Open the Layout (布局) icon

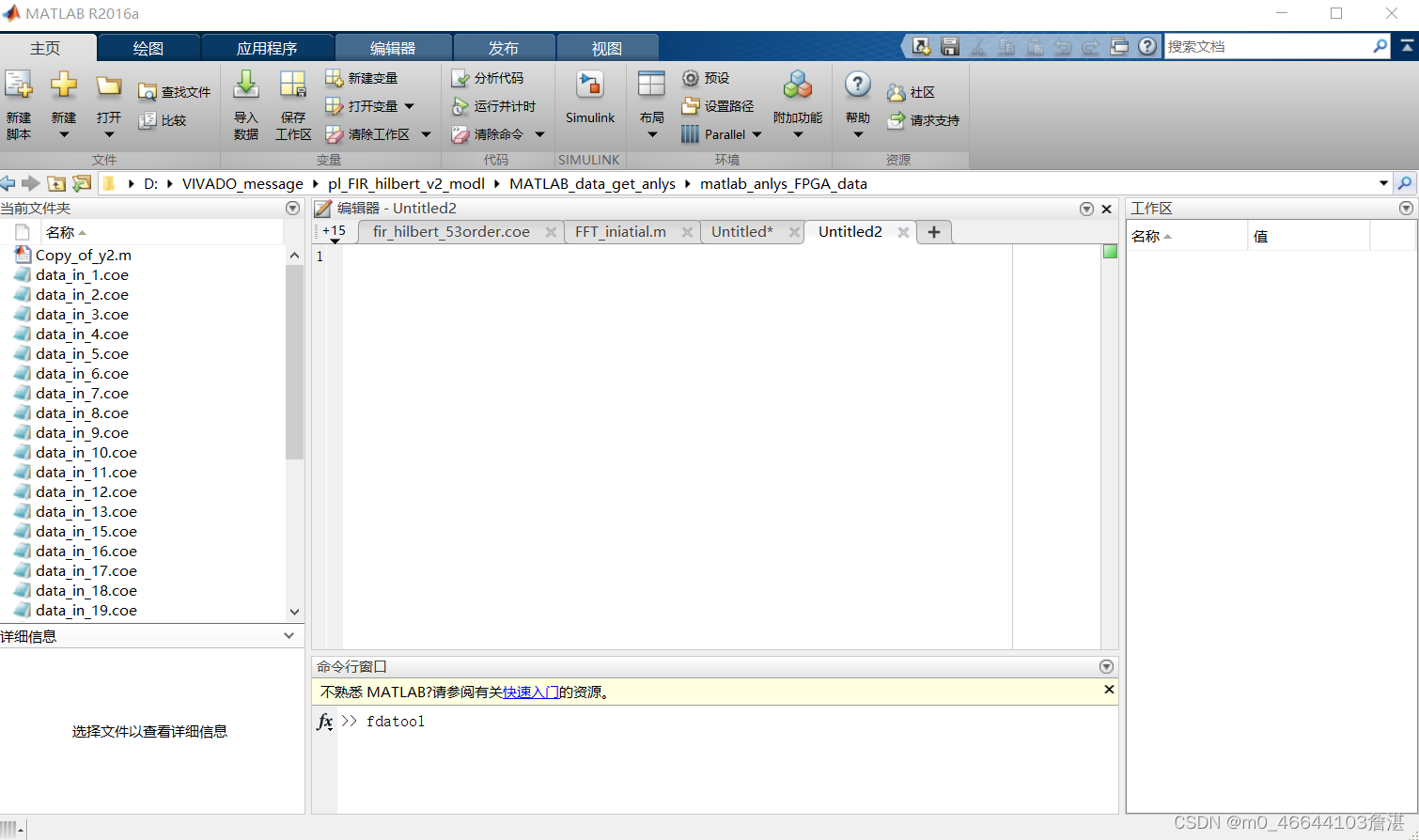651,86
